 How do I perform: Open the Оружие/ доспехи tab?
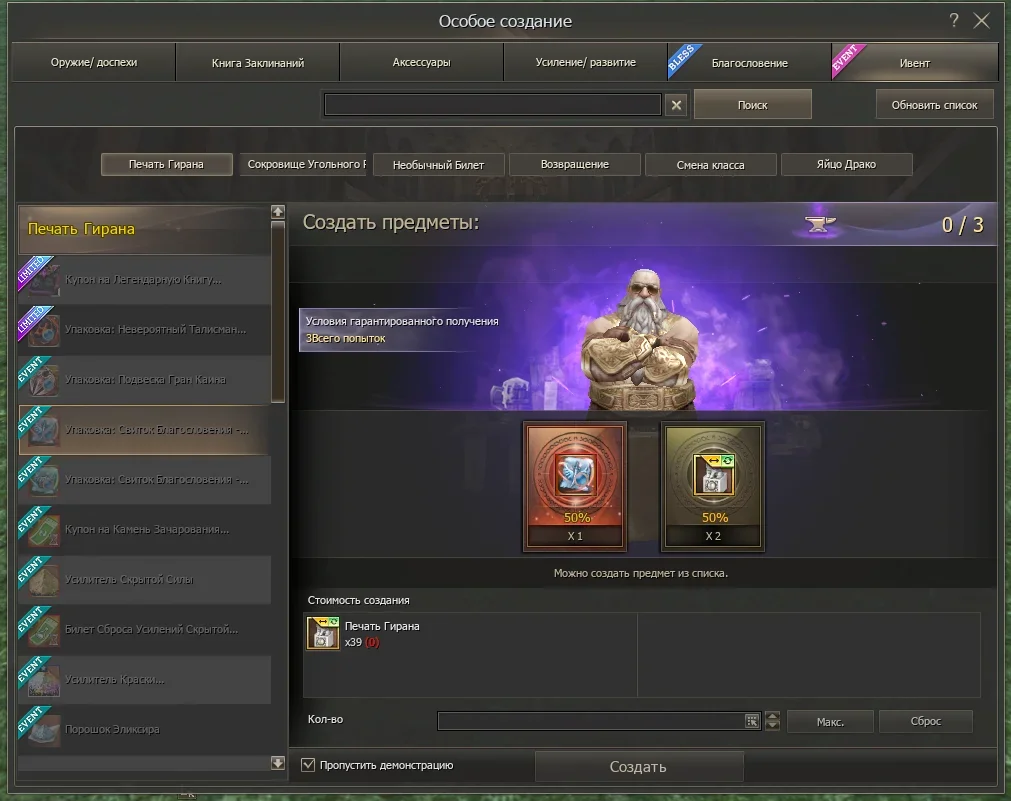pyautogui.click(x=94, y=63)
